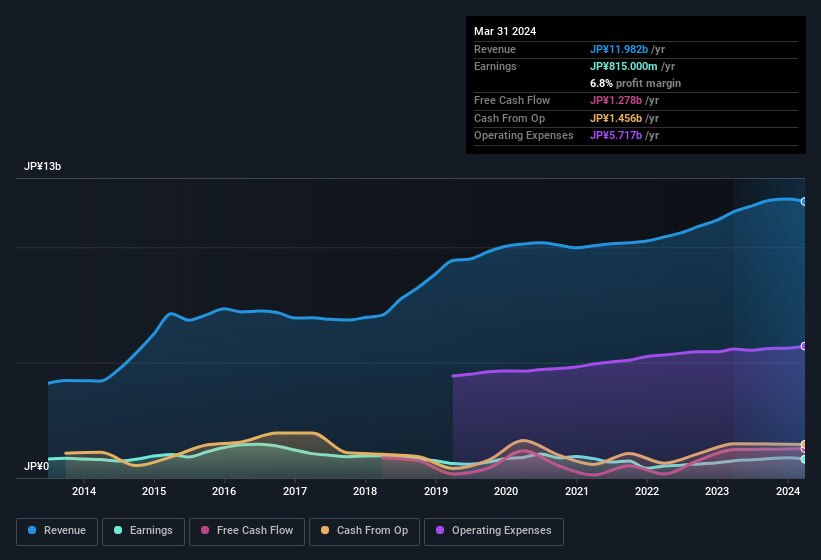The width and height of the screenshot is (821, 560).
Task: Click the 2020 x-axis label
Action: tap(506, 491)
